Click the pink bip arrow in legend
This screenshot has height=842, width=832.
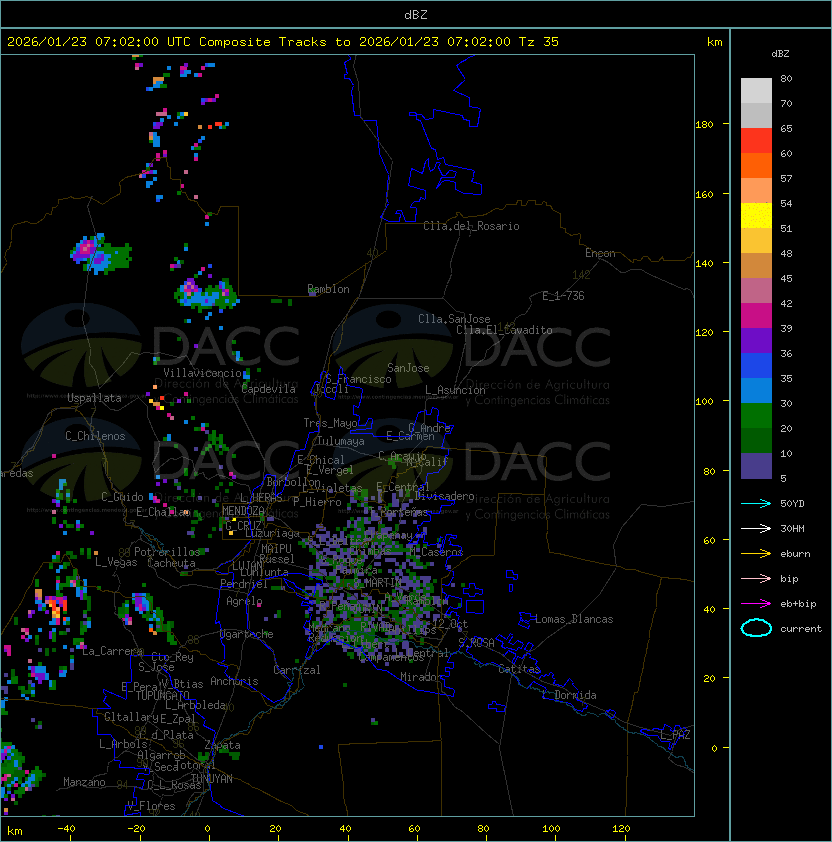(x=756, y=578)
